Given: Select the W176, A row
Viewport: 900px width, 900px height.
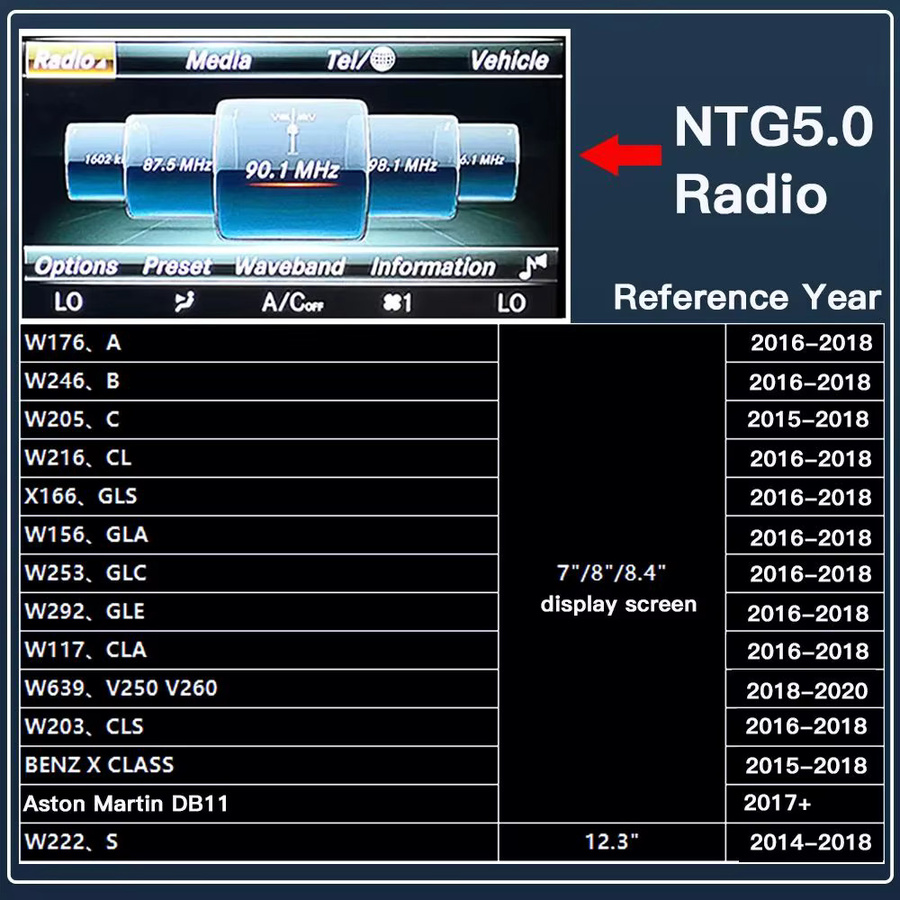Looking at the screenshot, I should click(x=259, y=343).
